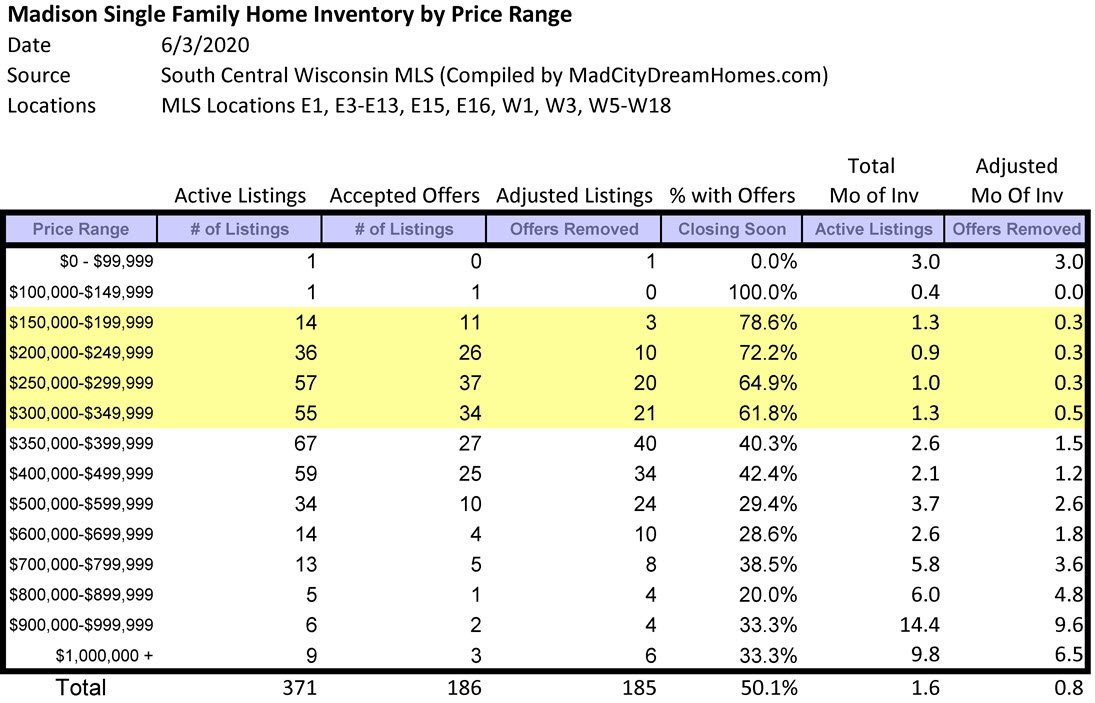Select the 78.6% with offers cell
Image resolution: width=1095 pixels, height=703 pixels.
[768, 323]
